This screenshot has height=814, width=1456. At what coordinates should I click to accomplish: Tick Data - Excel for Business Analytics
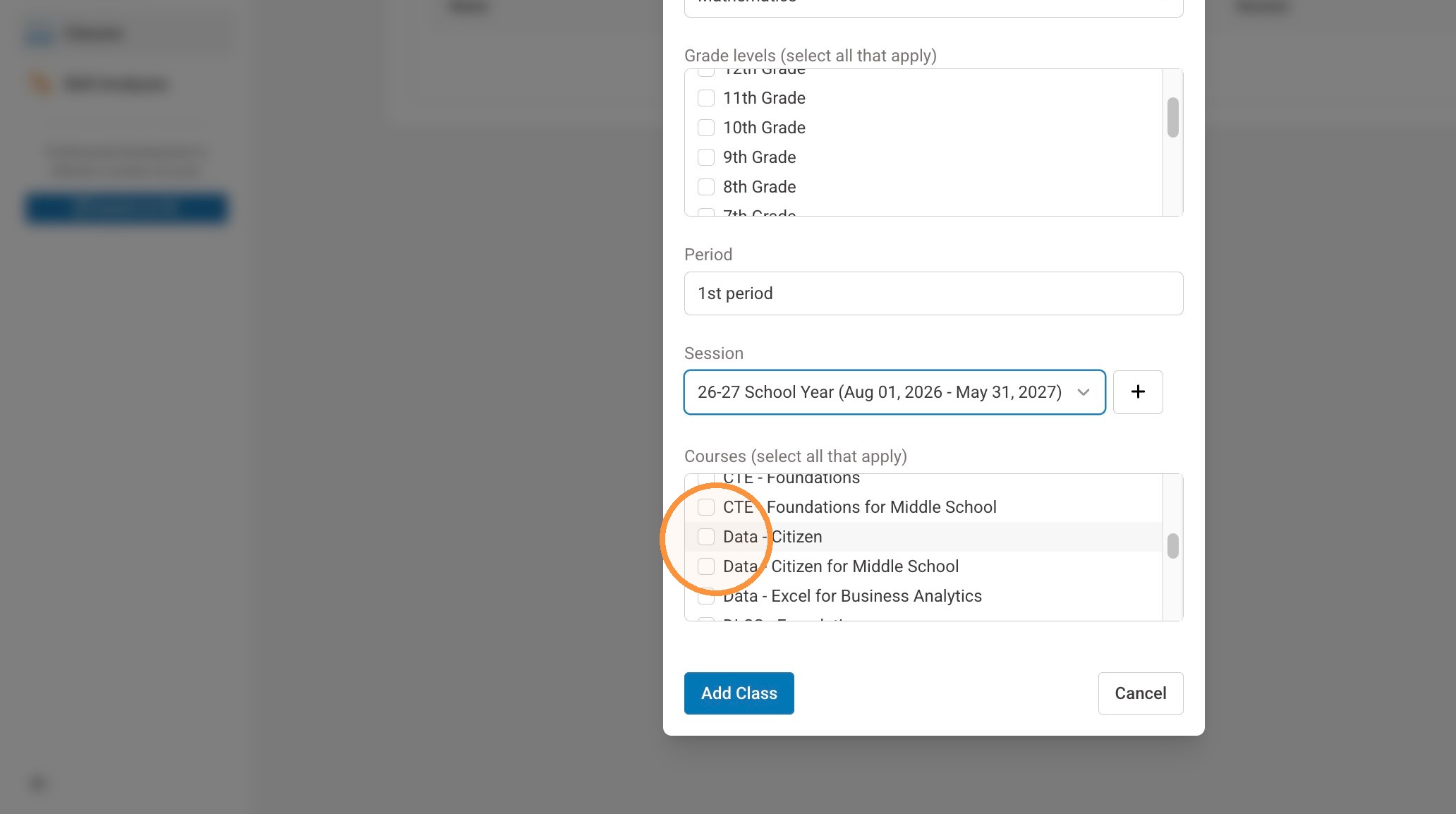[706, 596]
